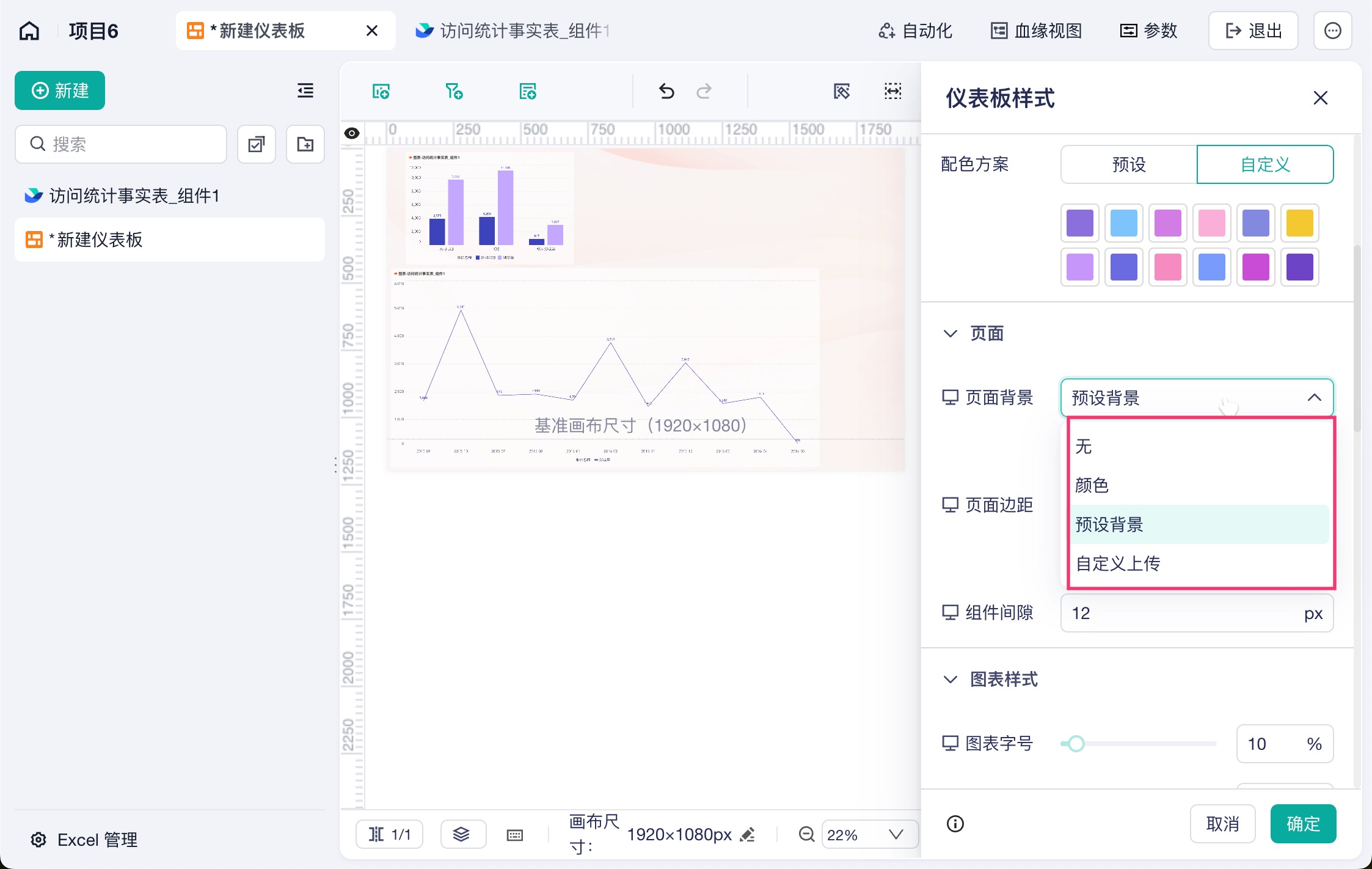Click the 组件间隙 value field
Viewport: 1372px width, 869px height.
1197,613
